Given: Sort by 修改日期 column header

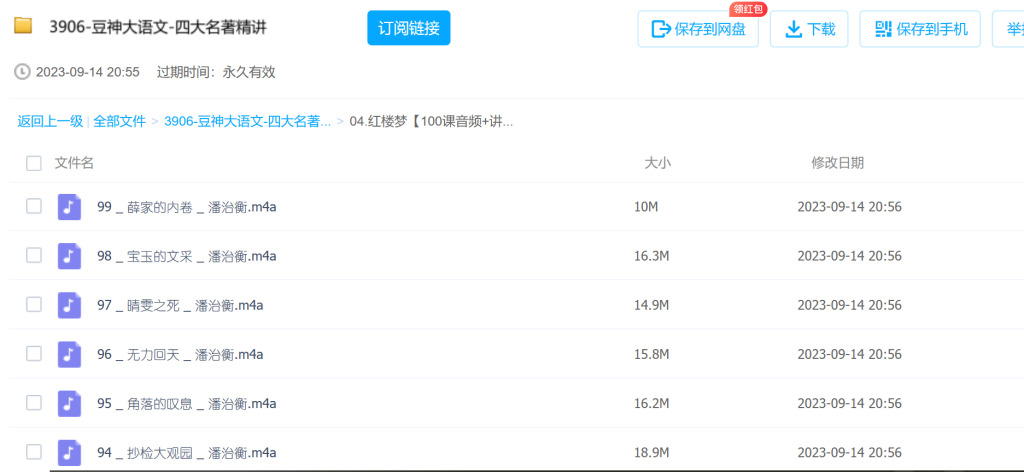Looking at the screenshot, I should click(x=838, y=163).
